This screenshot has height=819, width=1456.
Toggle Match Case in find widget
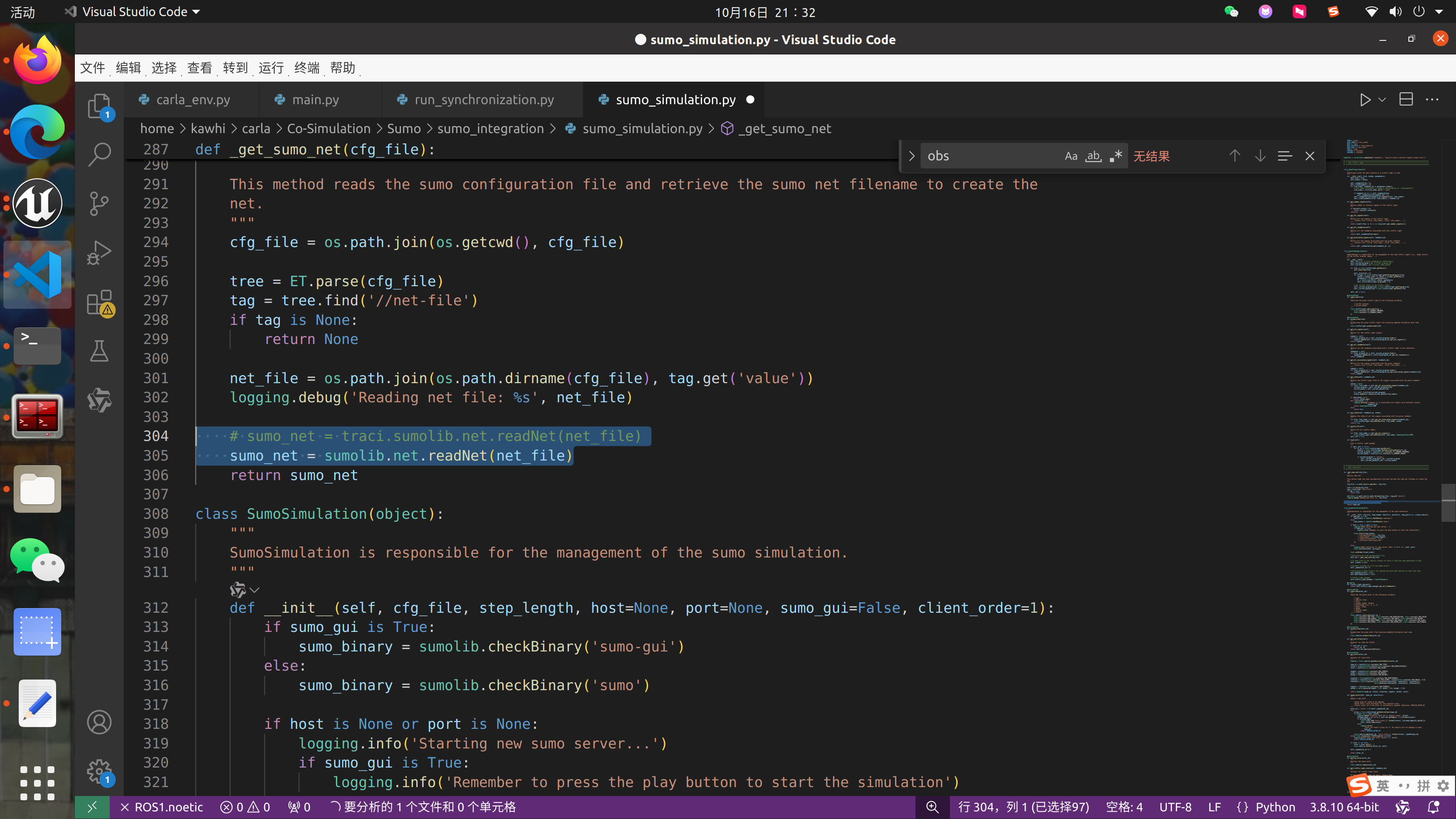pyautogui.click(x=1070, y=156)
